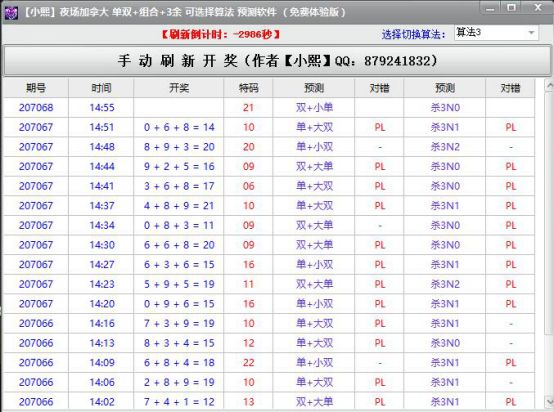This screenshot has width=554, height=412.
Task: Click draw result 6 + 6 + 8 = 20
Action: (179, 245)
